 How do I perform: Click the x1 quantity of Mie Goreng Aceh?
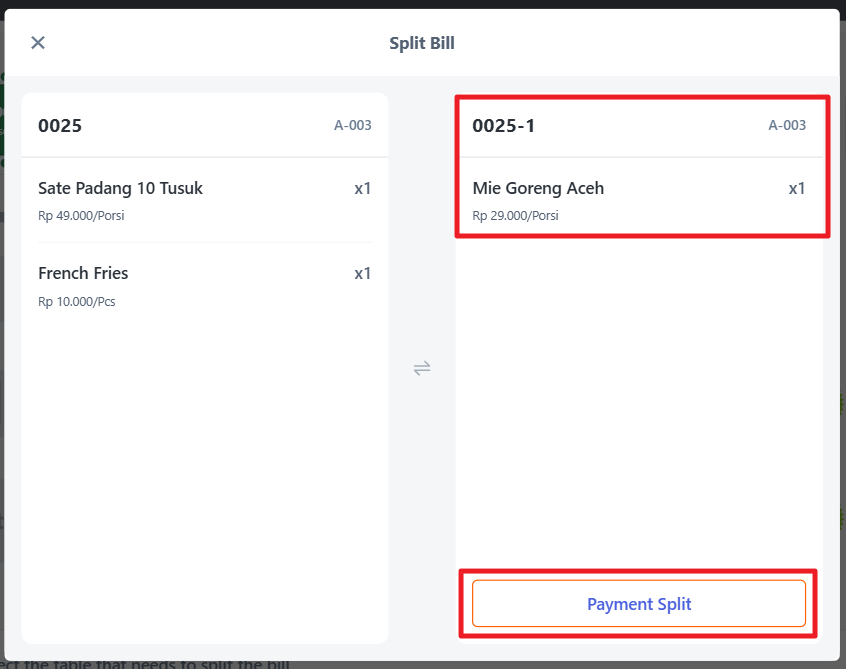[797, 189]
